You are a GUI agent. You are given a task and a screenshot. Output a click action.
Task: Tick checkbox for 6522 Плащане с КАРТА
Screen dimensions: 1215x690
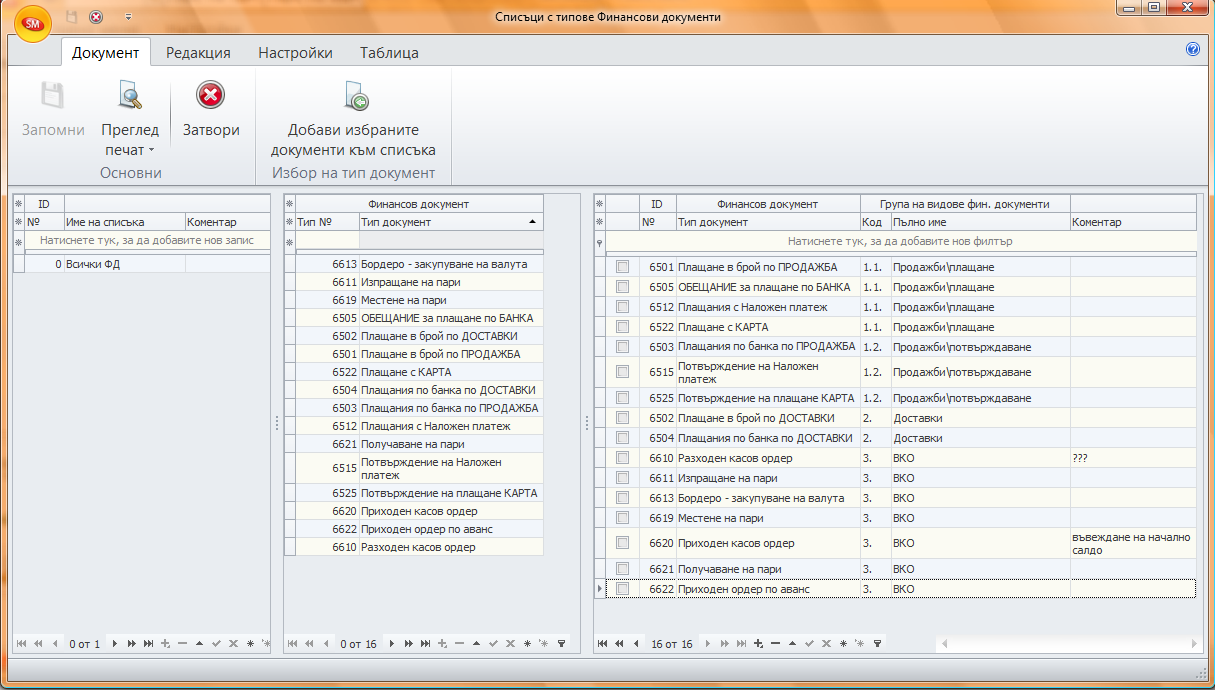[x=622, y=327]
